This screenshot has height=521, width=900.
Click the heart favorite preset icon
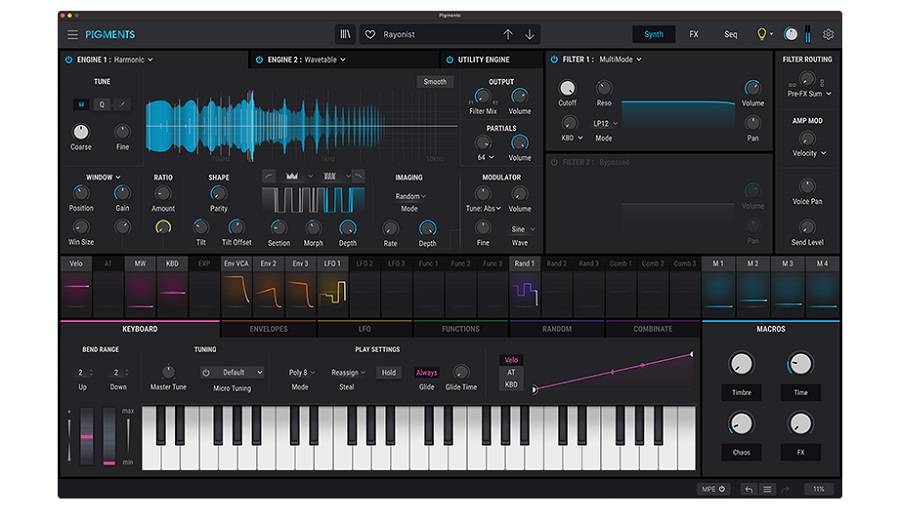point(370,35)
